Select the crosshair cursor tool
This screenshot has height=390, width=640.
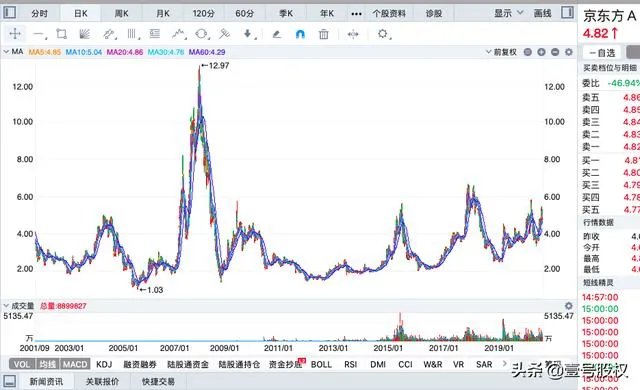pos(15,34)
